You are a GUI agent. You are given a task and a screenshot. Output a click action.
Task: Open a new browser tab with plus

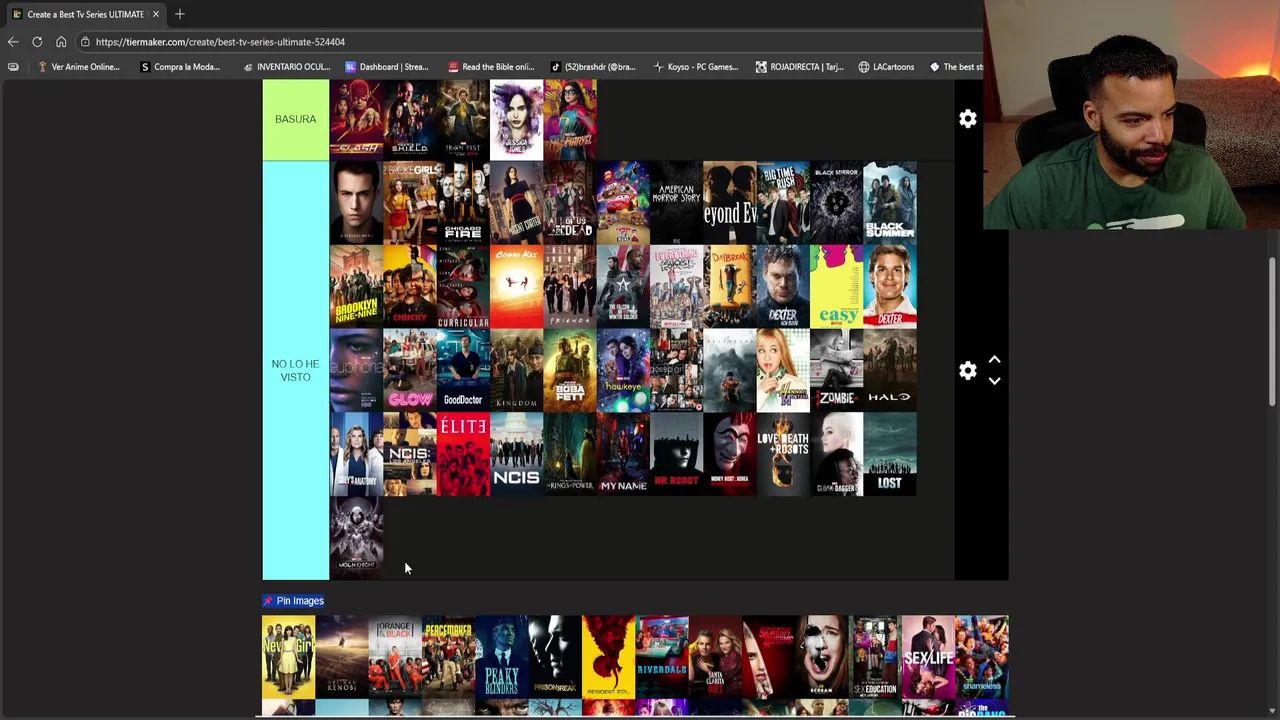[180, 14]
